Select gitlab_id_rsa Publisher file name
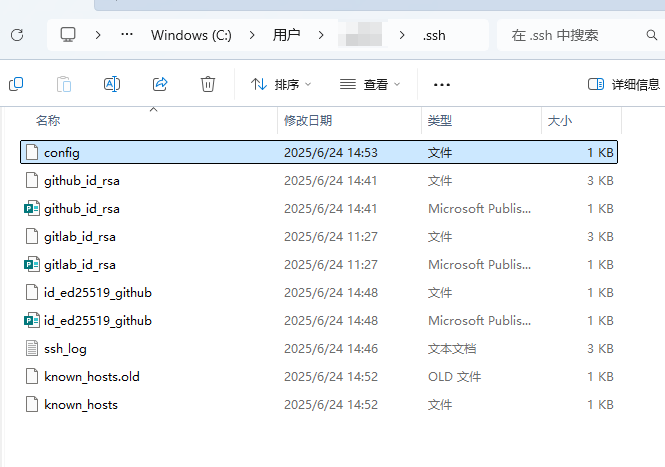 tap(80, 264)
